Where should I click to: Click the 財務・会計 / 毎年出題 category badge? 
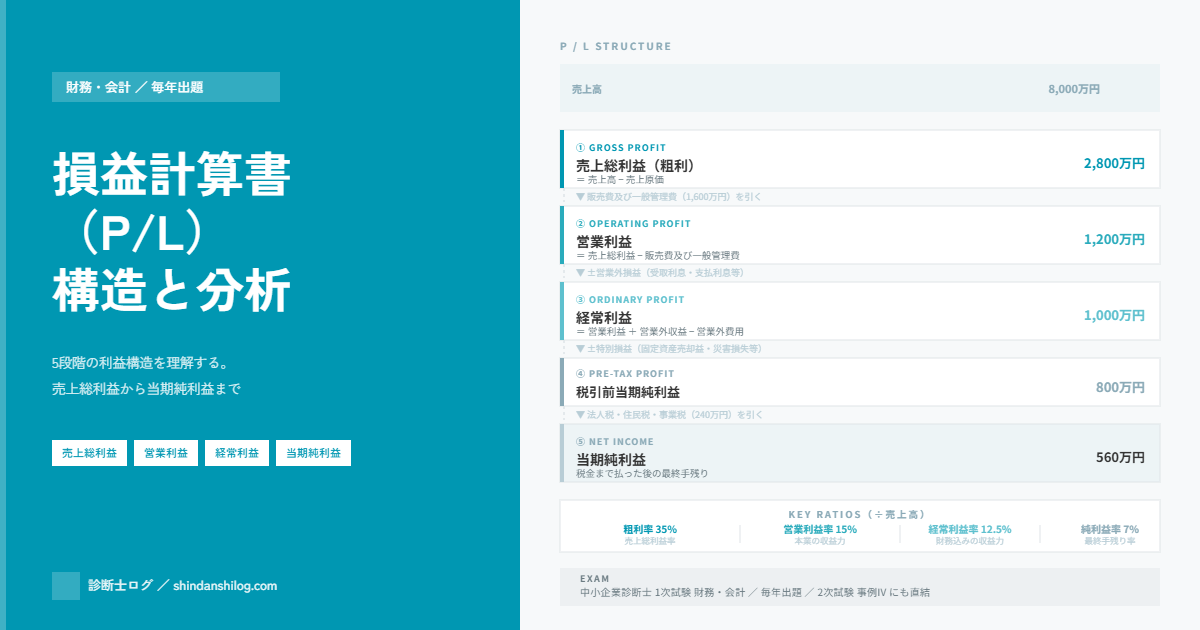[x=166, y=87]
